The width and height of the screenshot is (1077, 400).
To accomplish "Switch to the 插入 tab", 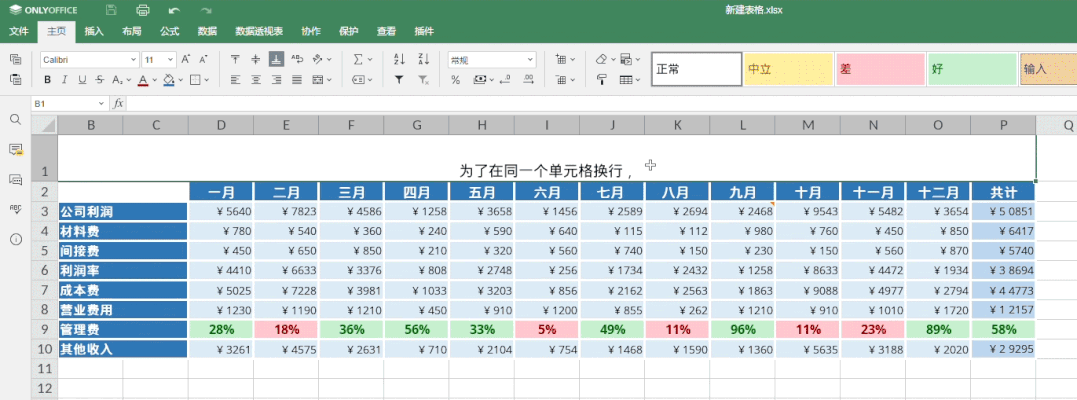I will 94,31.
